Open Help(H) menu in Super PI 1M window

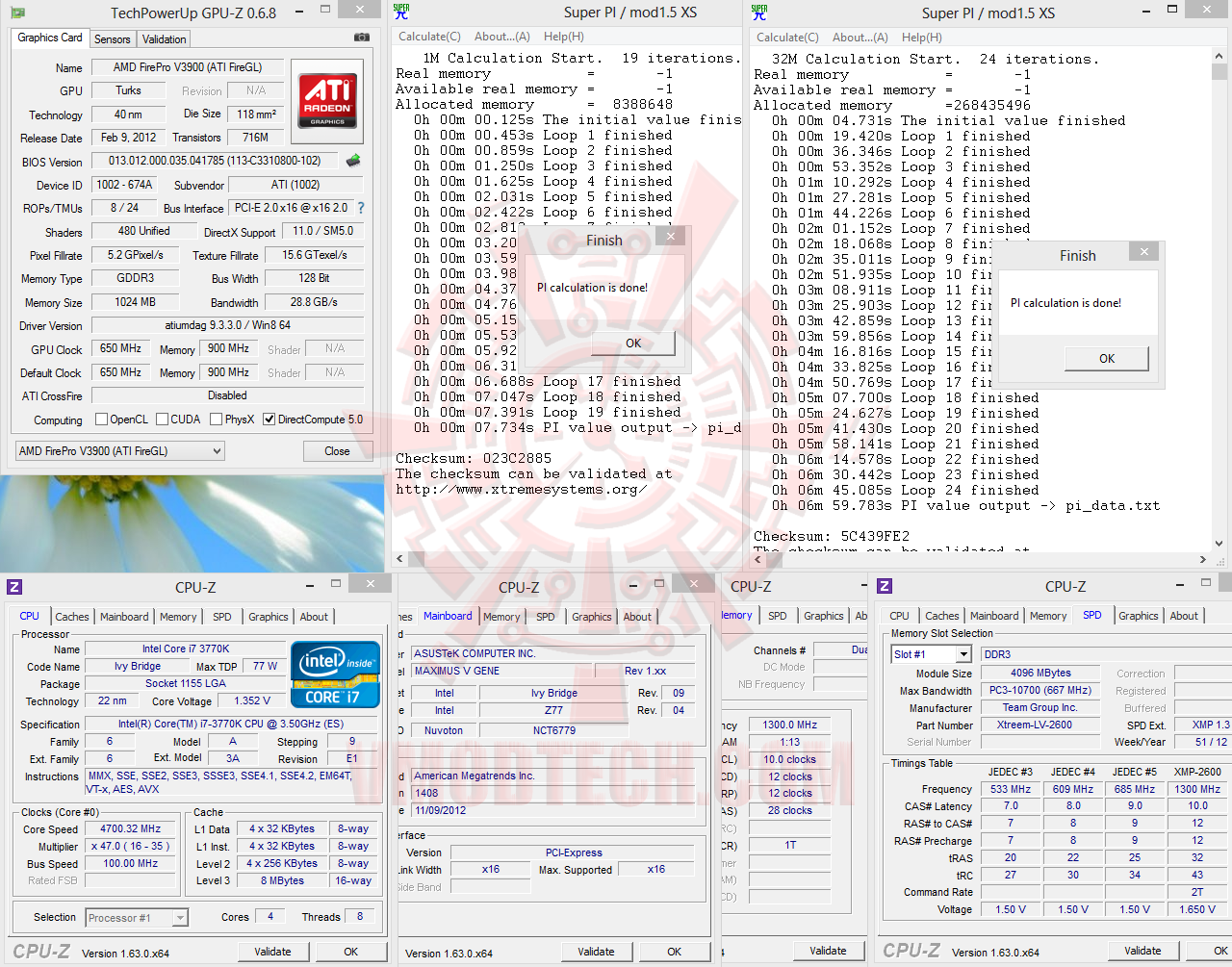(564, 37)
